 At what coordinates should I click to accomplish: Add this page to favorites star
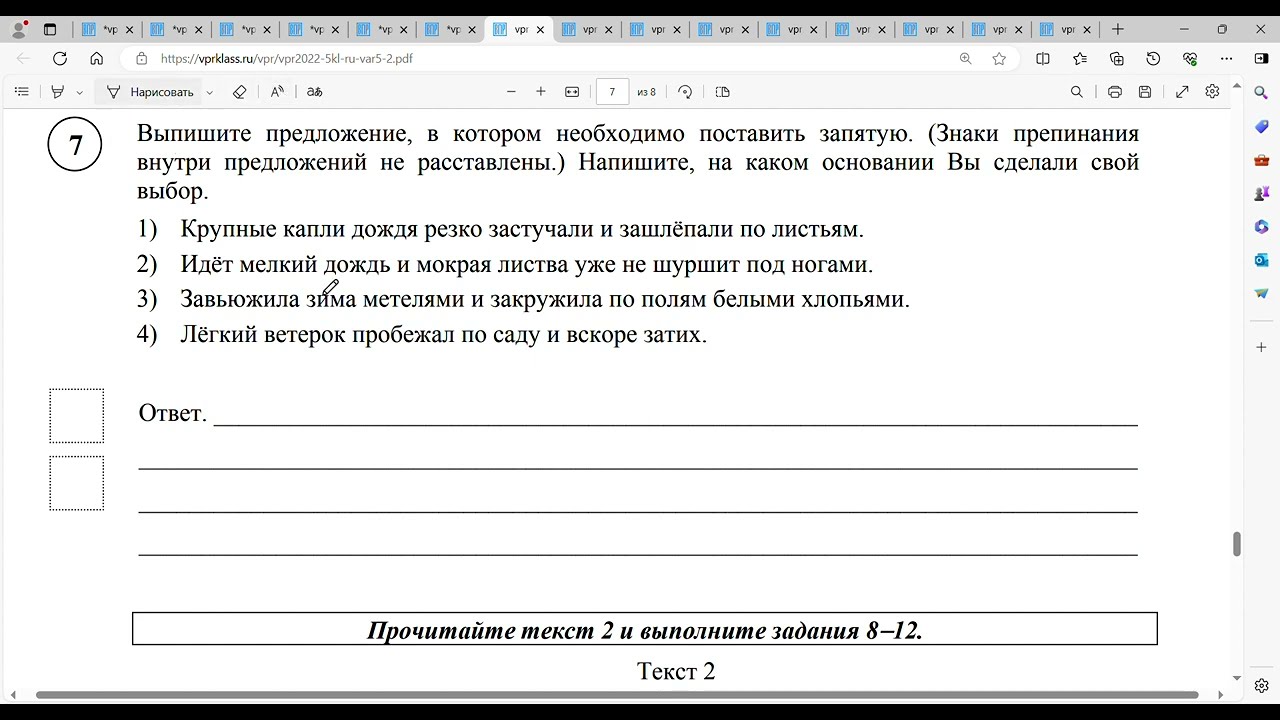click(x=999, y=59)
